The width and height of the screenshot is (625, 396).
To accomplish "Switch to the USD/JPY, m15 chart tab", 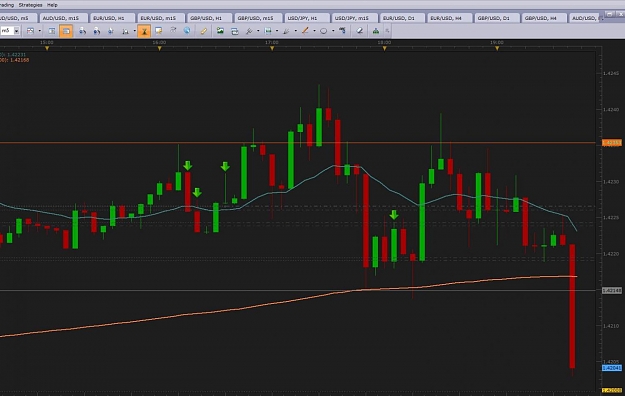I will point(354,18).
